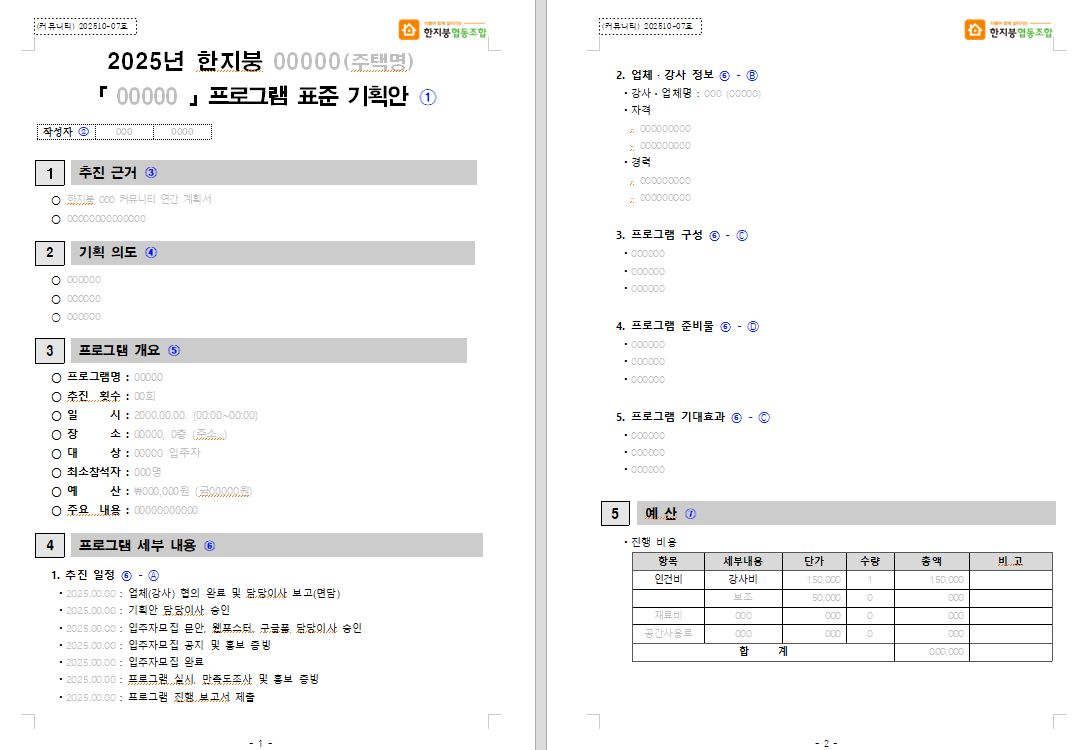Click the 대상 line "00000 입주자"
This screenshot has height=750, width=1076.
(x=167, y=454)
